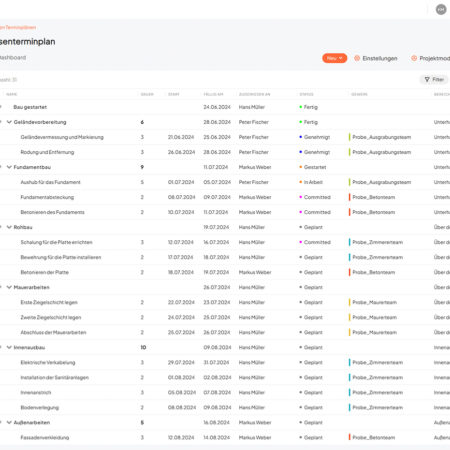450x450 pixels.
Task: Click Fertig status of Bau gestartet
Action: click(x=308, y=107)
